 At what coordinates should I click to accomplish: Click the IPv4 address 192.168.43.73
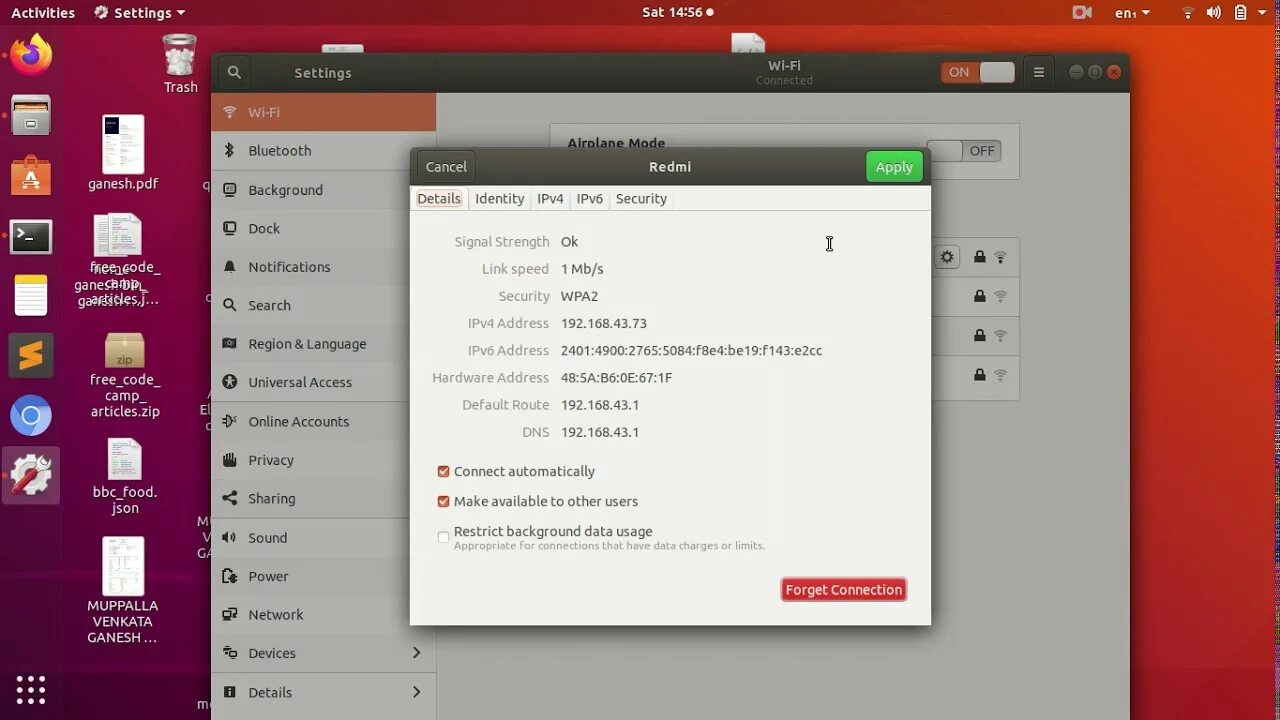point(604,324)
